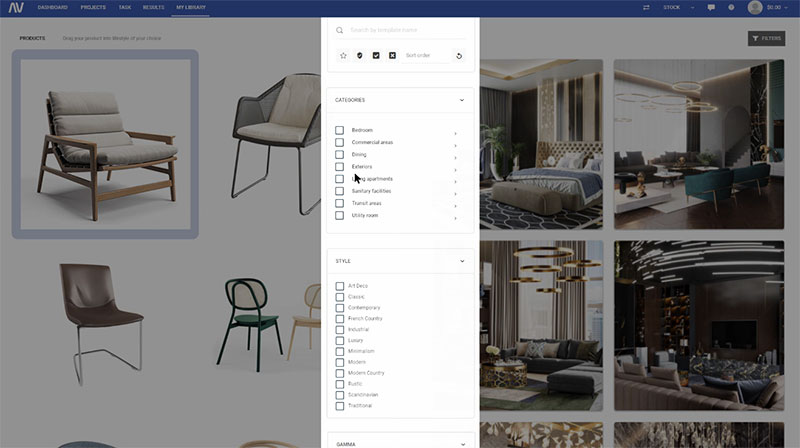Expand the Dining subcategory arrow
The height and width of the screenshot is (448, 800).
(455, 158)
